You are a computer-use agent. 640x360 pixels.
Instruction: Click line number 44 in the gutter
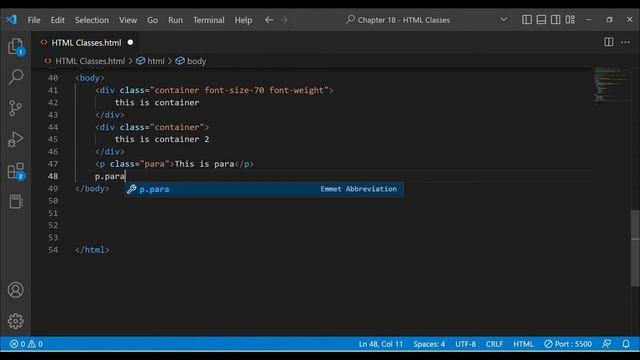coord(53,127)
